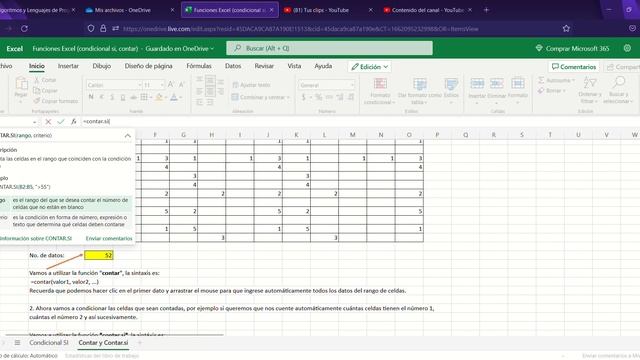The height and width of the screenshot is (360, 640).
Task: Toggle underline S formatting
Action: [112, 97]
